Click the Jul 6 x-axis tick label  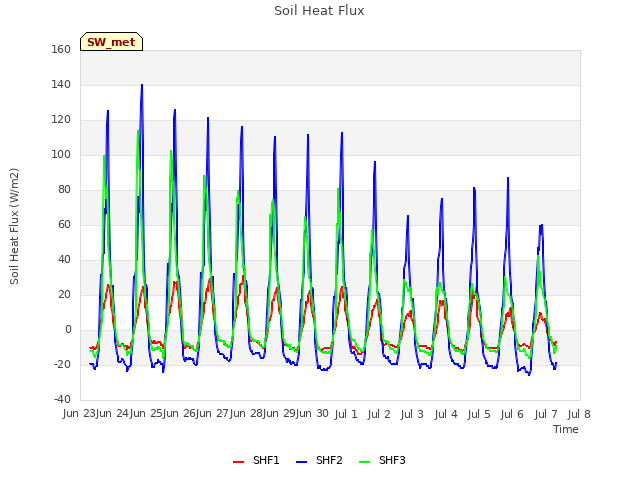pos(512,414)
